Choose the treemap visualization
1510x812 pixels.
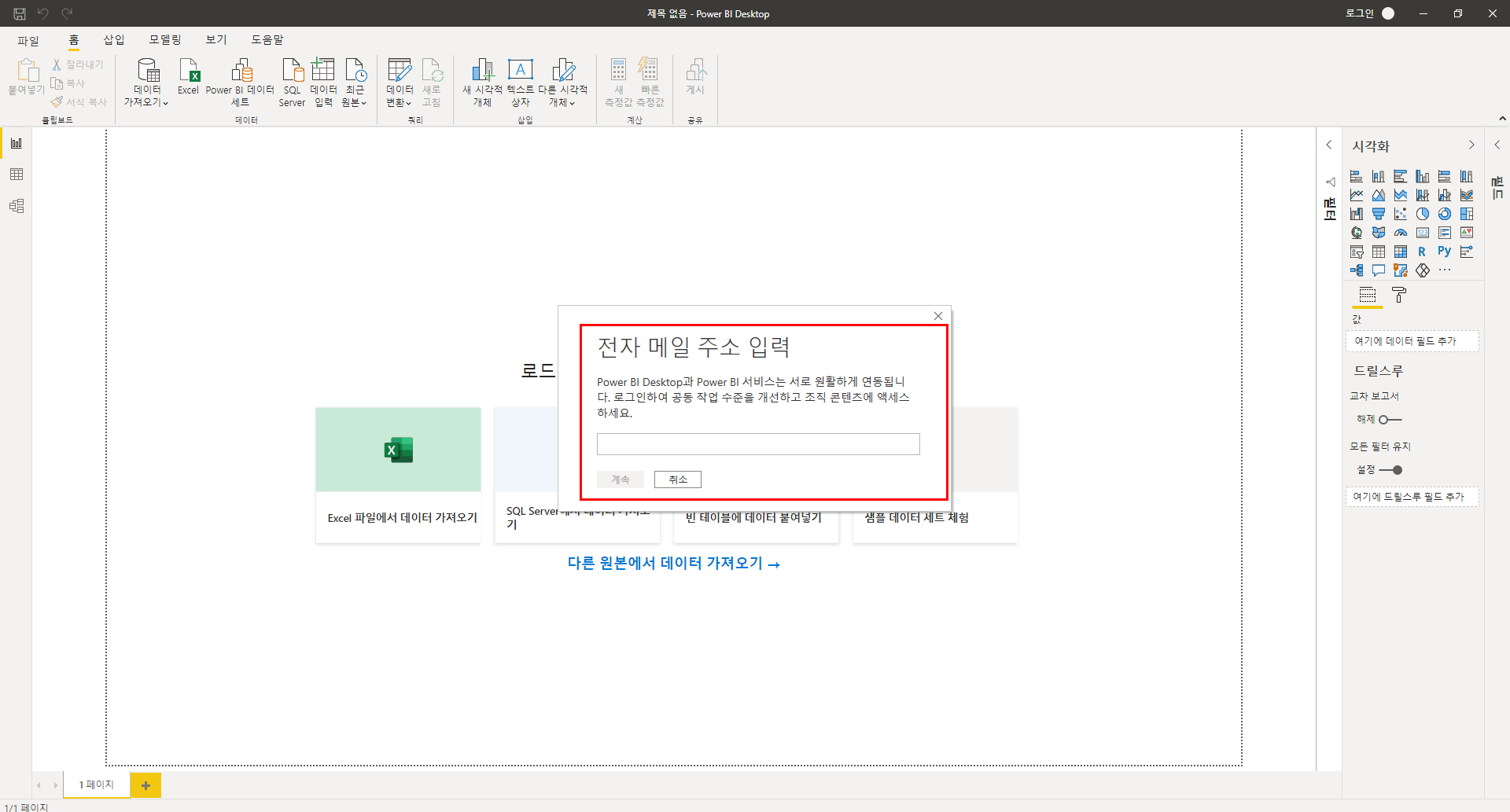coord(1467,214)
